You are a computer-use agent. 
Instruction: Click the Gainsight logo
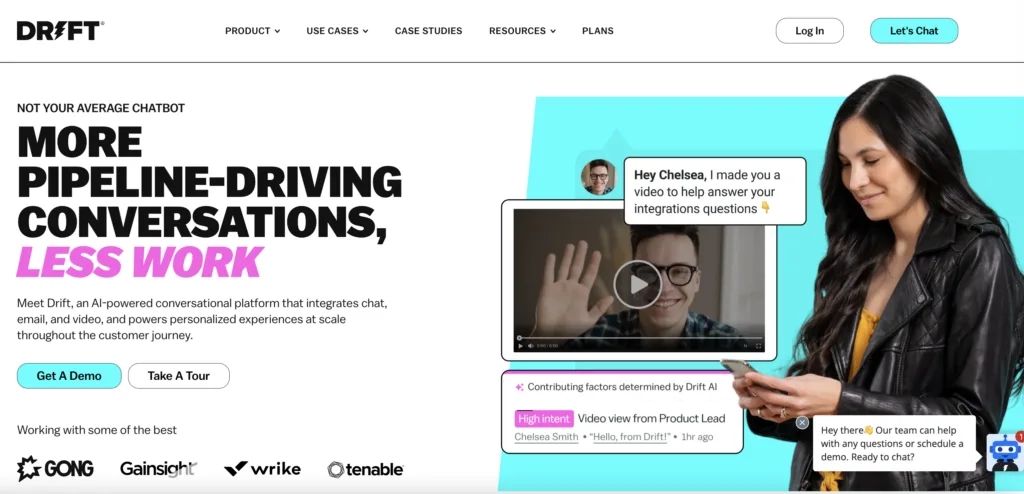158,469
